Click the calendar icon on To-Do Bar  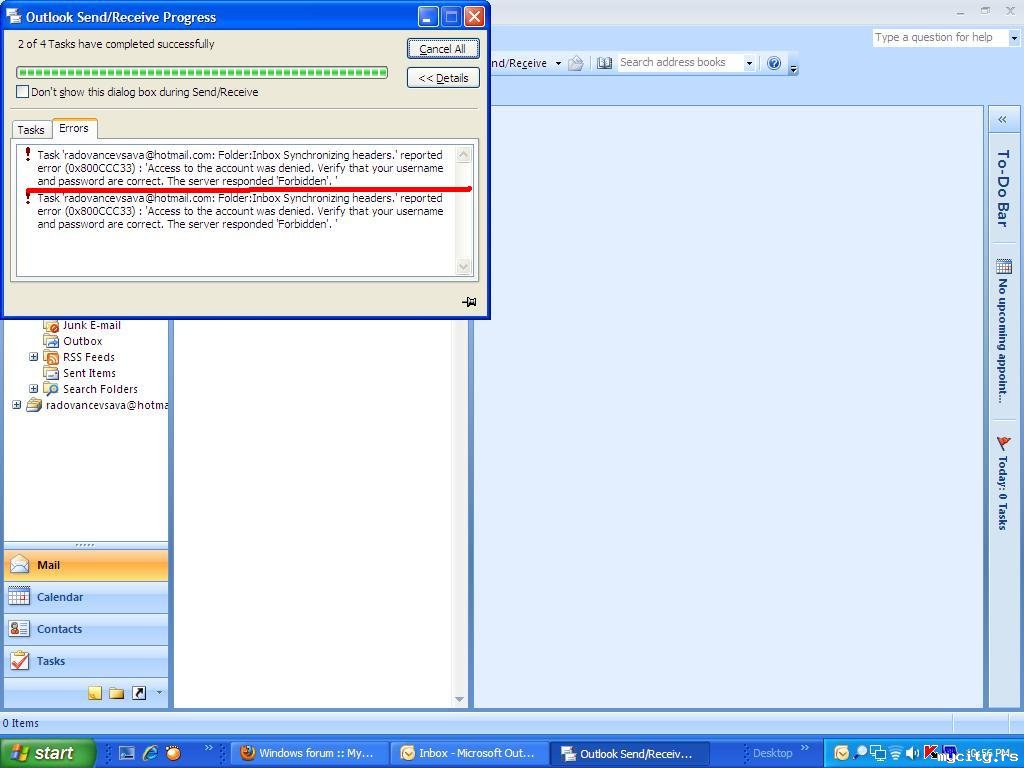point(1004,266)
